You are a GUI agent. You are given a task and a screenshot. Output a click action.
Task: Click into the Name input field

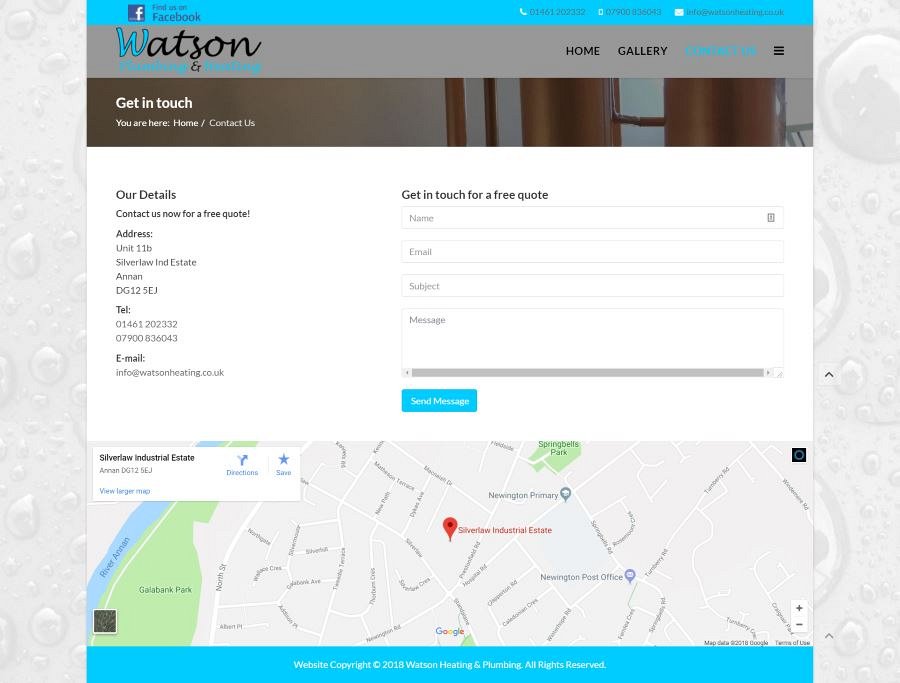[585, 218]
